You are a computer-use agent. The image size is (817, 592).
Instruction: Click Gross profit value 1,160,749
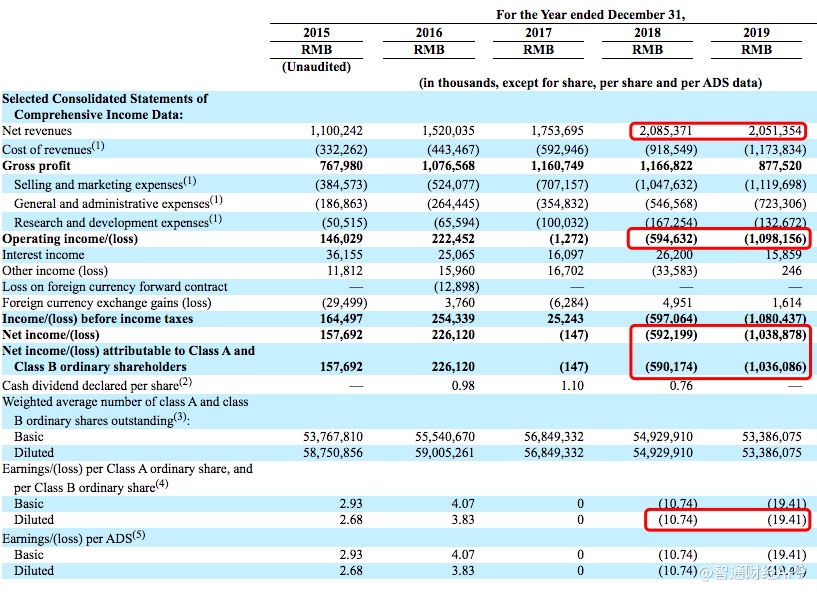[x=558, y=166]
